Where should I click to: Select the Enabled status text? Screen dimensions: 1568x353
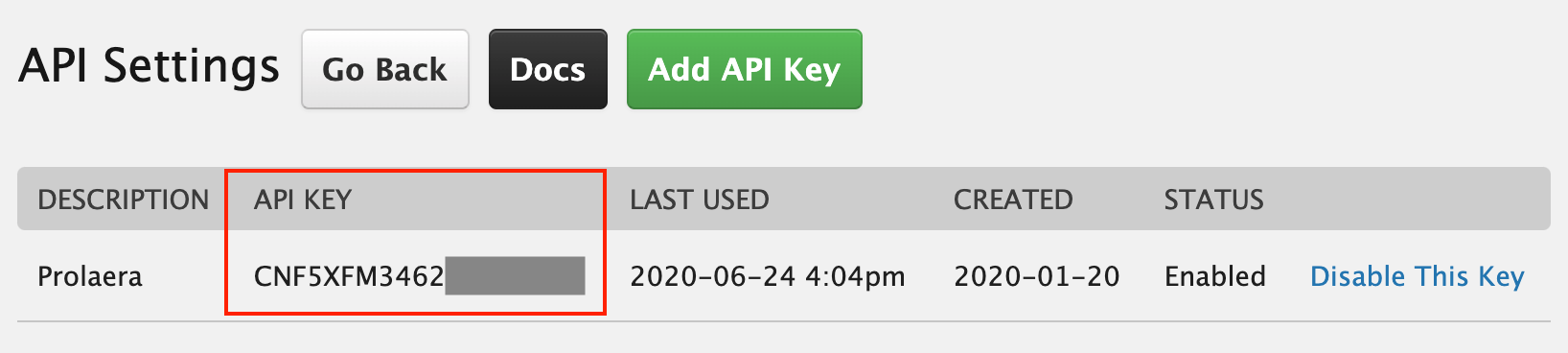click(1215, 276)
